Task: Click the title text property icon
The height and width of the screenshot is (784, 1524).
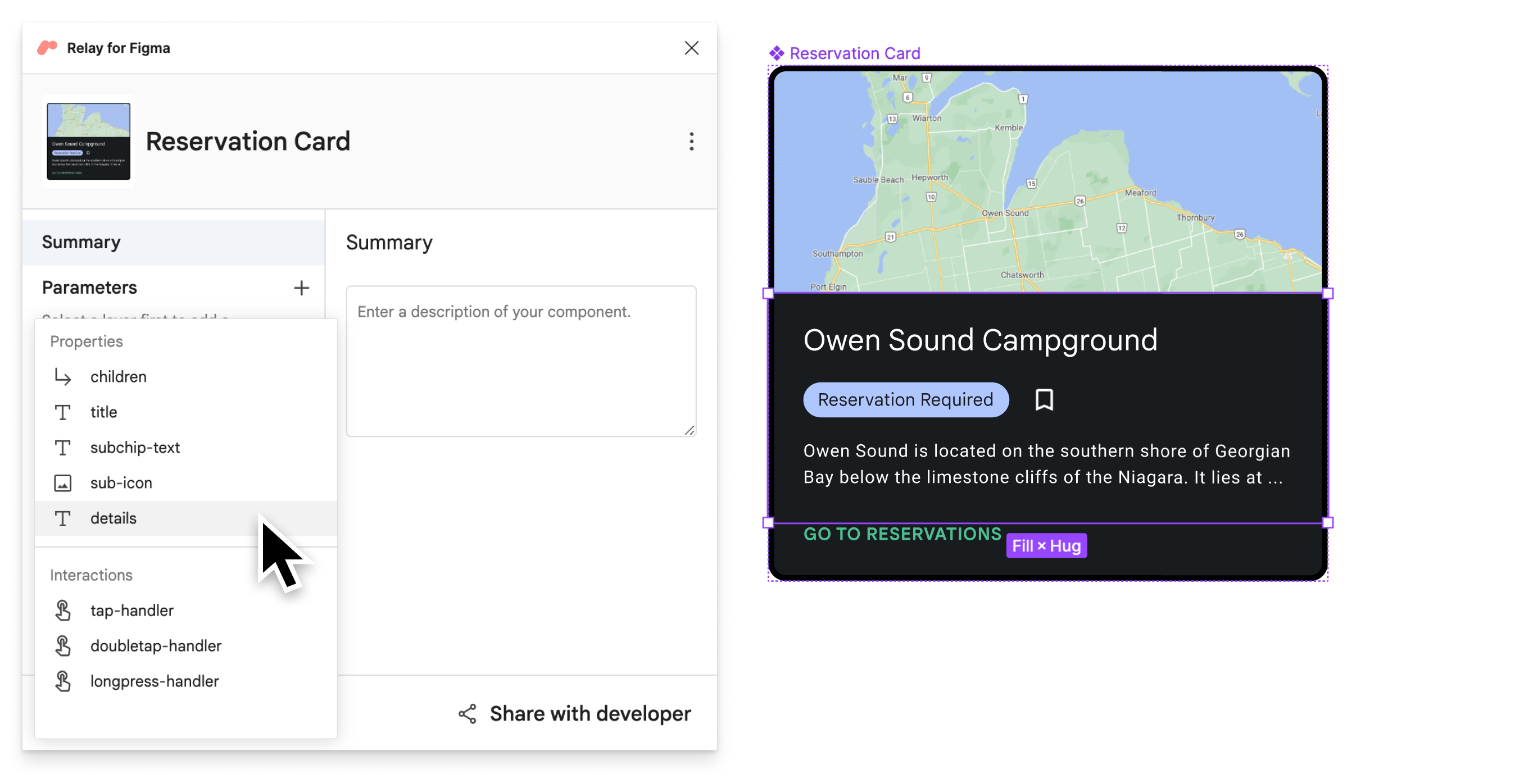Action: click(x=63, y=411)
